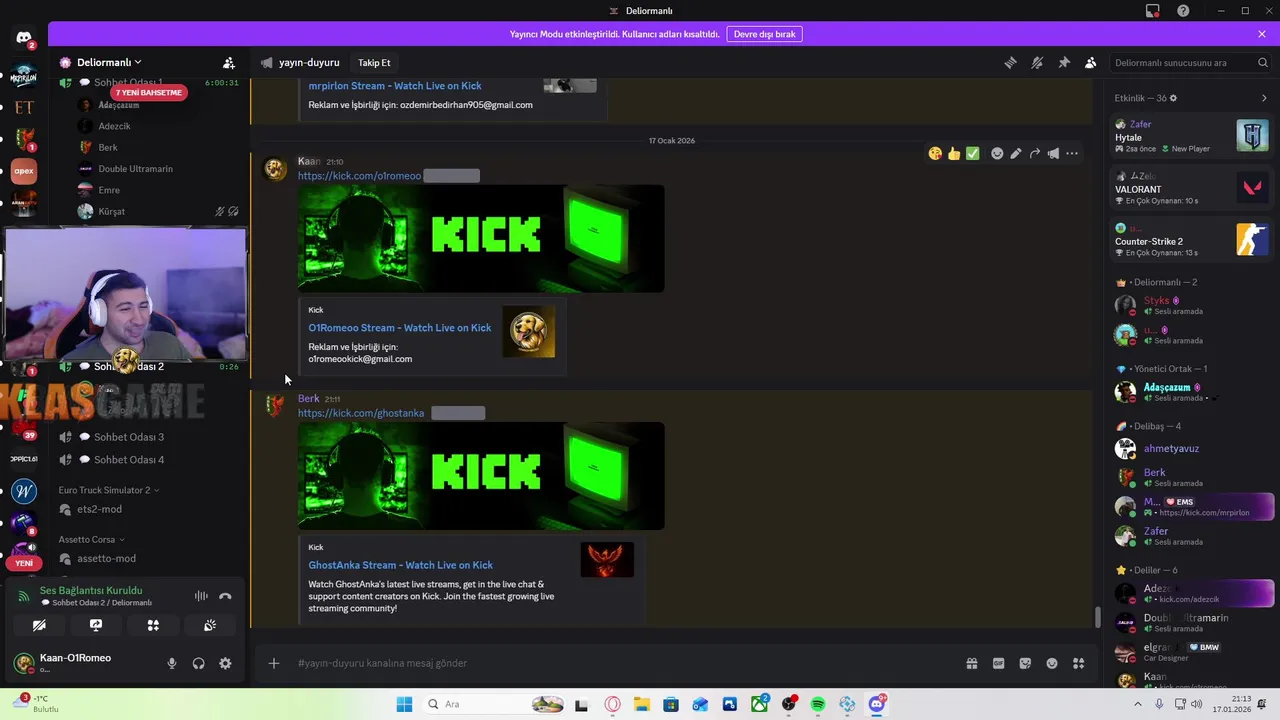Open the Threads icon in channel header
Screen dimensions: 1280x720
1011,62
